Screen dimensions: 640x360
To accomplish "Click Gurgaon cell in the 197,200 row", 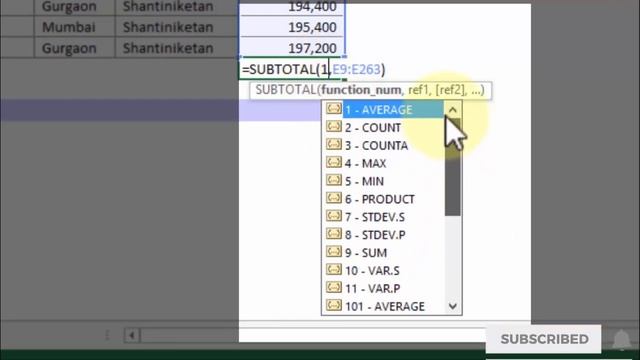I will (x=75, y=48).
